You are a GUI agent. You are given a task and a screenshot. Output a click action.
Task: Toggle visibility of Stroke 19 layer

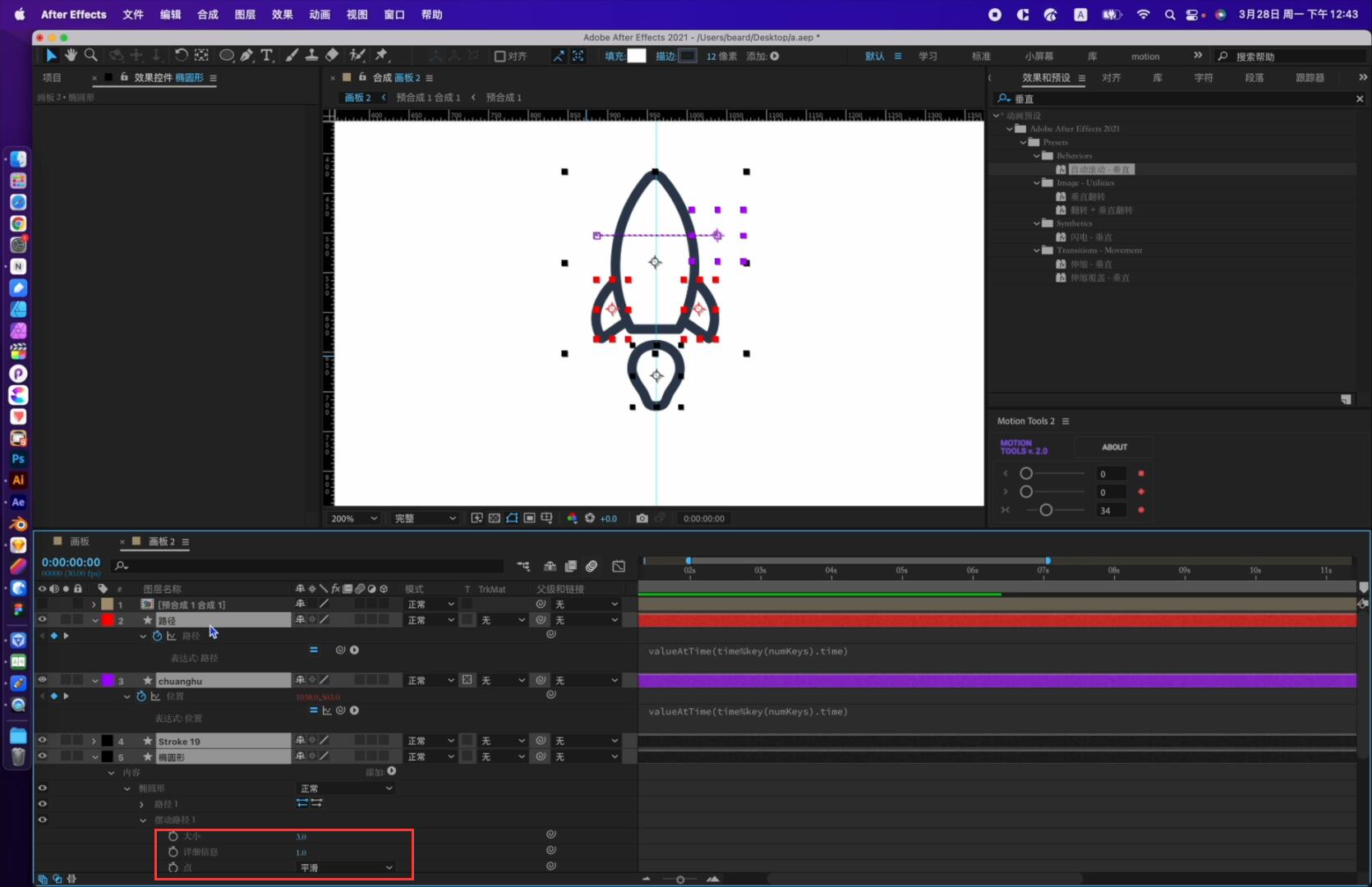click(42, 741)
